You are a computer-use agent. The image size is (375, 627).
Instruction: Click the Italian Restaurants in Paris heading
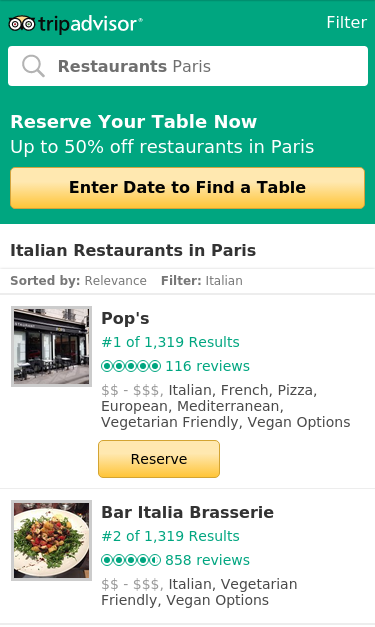tap(133, 250)
